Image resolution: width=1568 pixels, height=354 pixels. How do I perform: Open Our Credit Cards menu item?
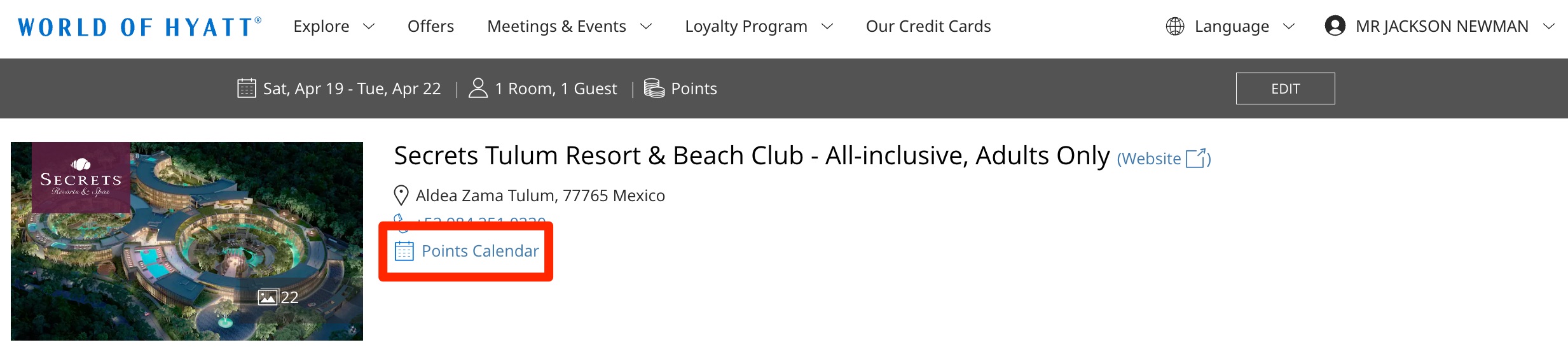(928, 27)
